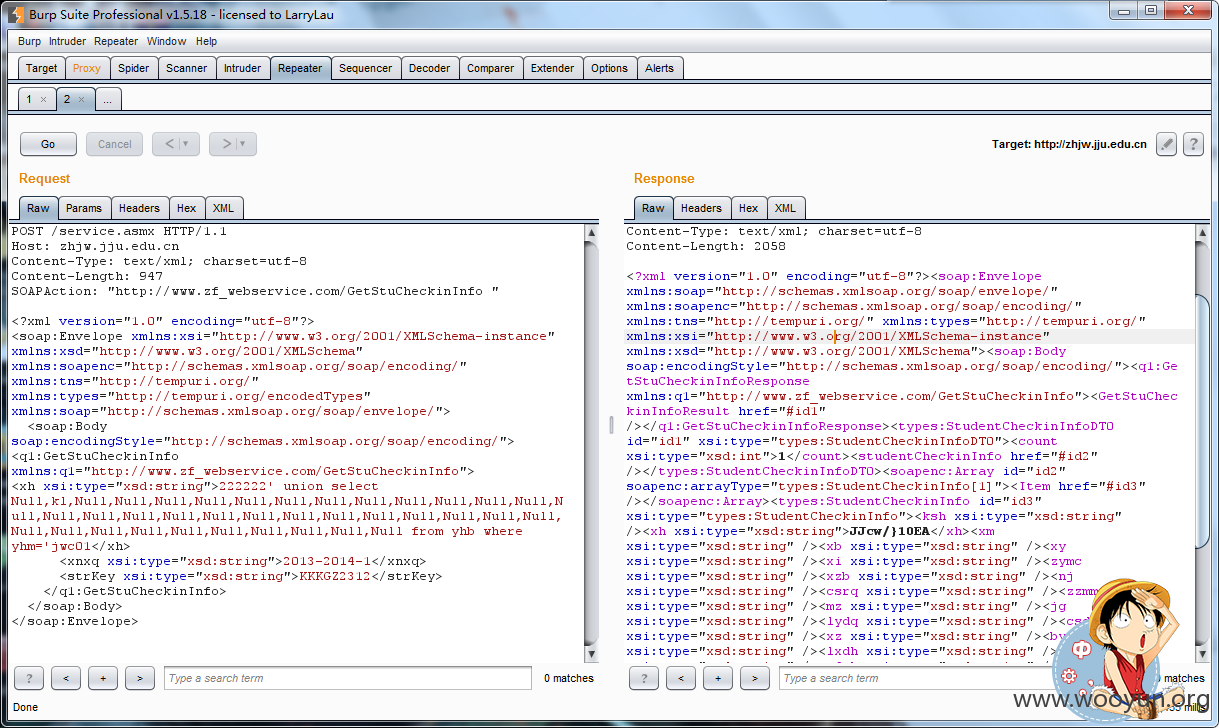Show Request XML view
The height and width of the screenshot is (728, 1219).
pos(223,208)
